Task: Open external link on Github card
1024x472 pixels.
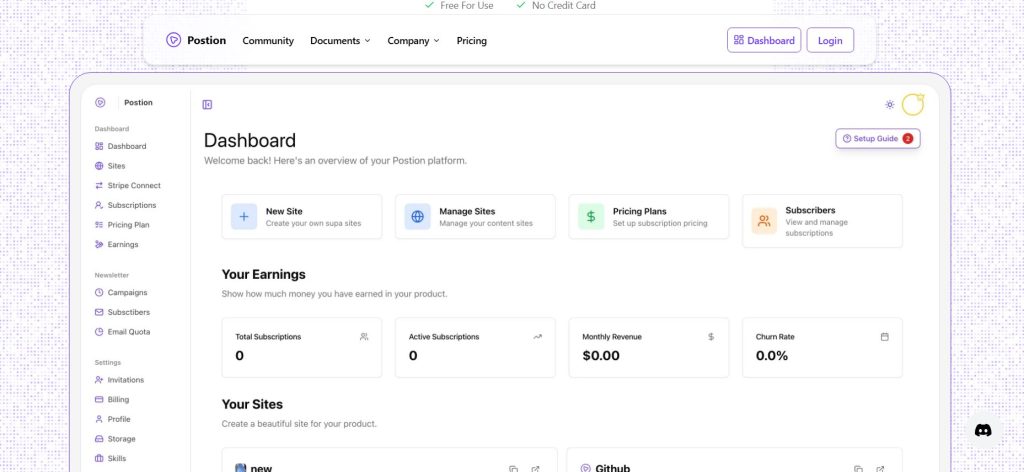Action: tap(880, 469)
